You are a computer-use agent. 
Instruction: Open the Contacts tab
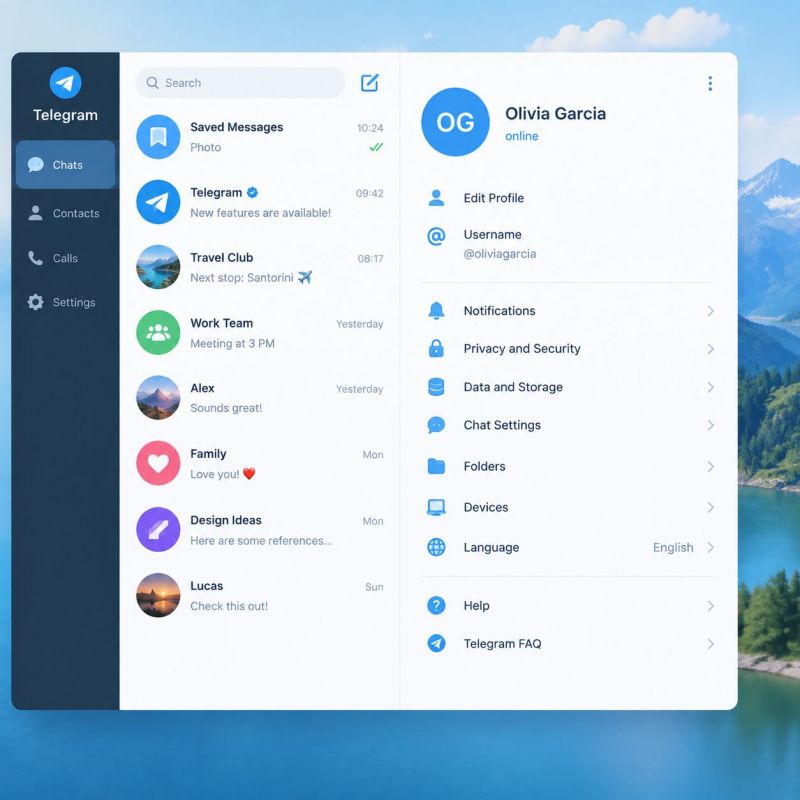click(x=65, y=213)
